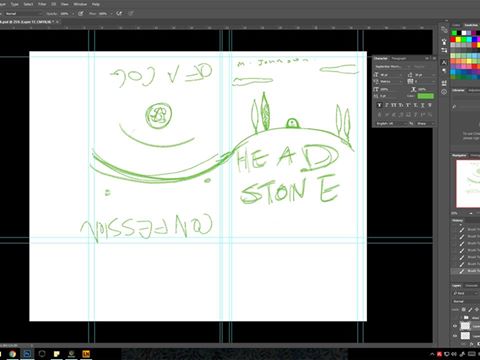Screen dimensions: 480x360
Task: Switch to the Paragraph tab
Action: pyautogui.click(x=399, y=58)
